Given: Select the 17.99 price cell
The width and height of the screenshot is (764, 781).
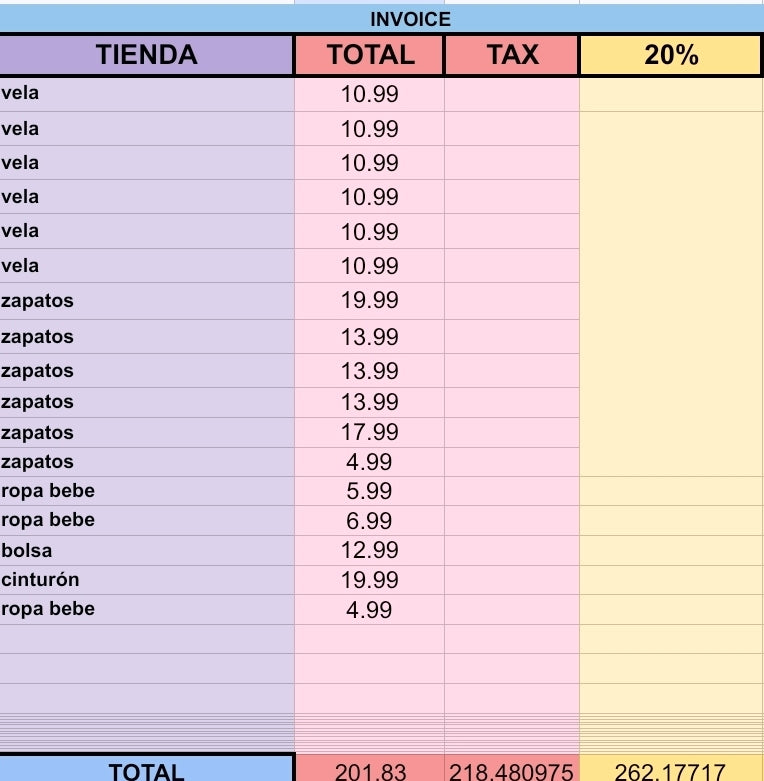Looking at the screenshot, I should click(370, 432).
